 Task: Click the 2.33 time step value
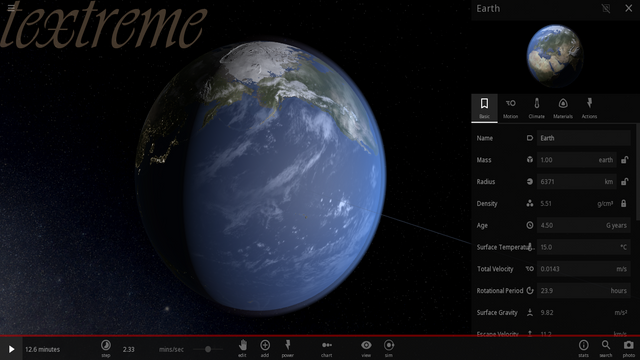point(129,349)
